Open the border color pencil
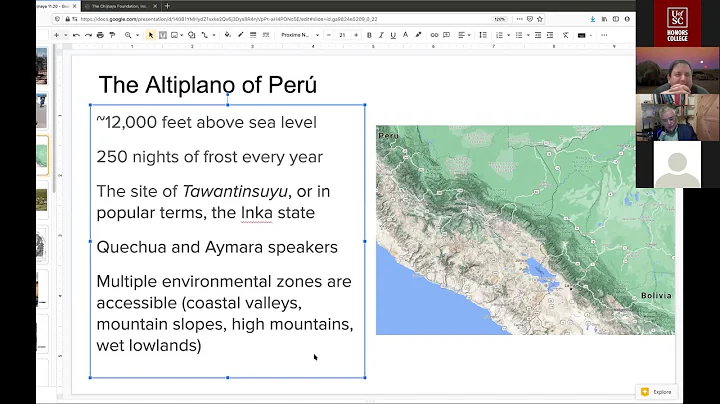This screenshot has height=404, width=720. 240,35
